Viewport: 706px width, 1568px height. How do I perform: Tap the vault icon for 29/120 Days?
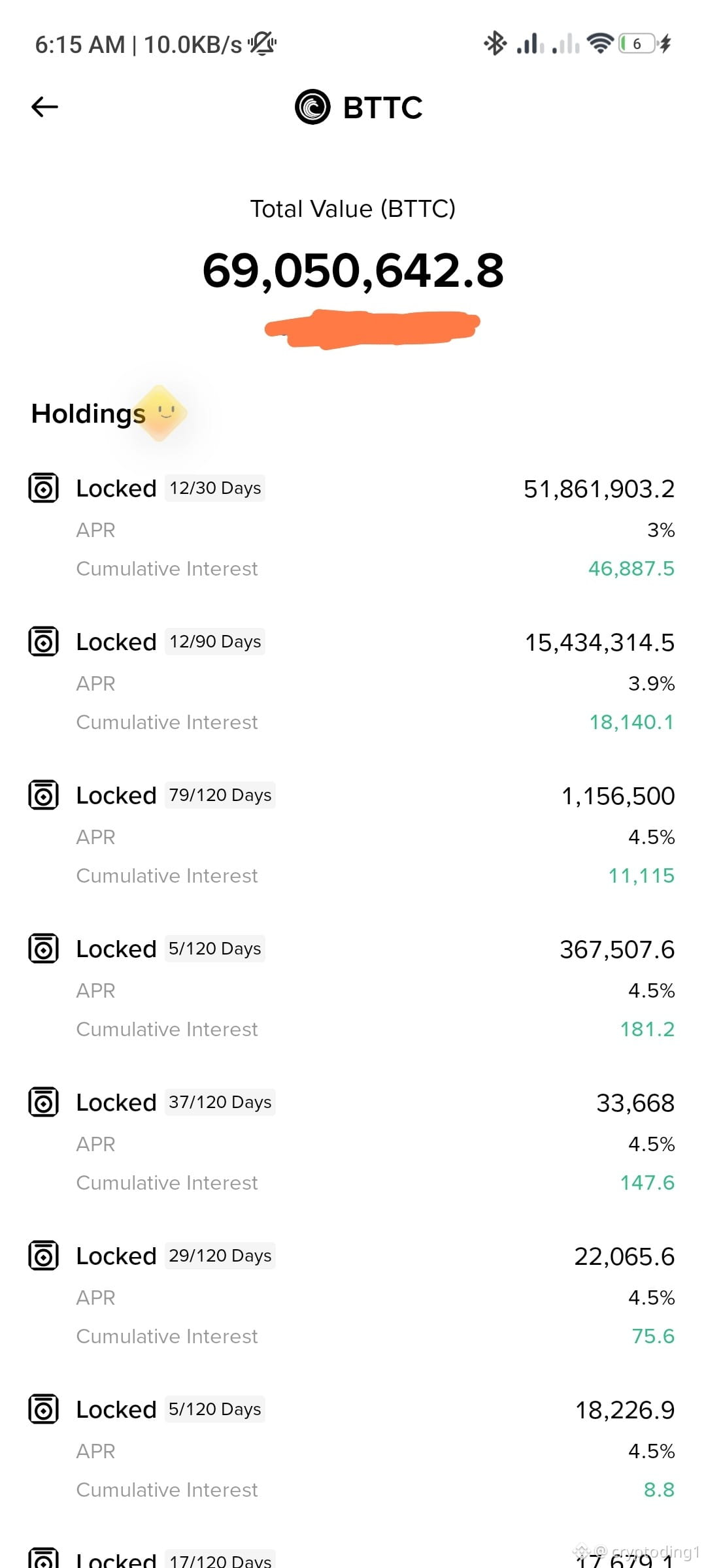pyautogui.click(x=44, y=1256)
